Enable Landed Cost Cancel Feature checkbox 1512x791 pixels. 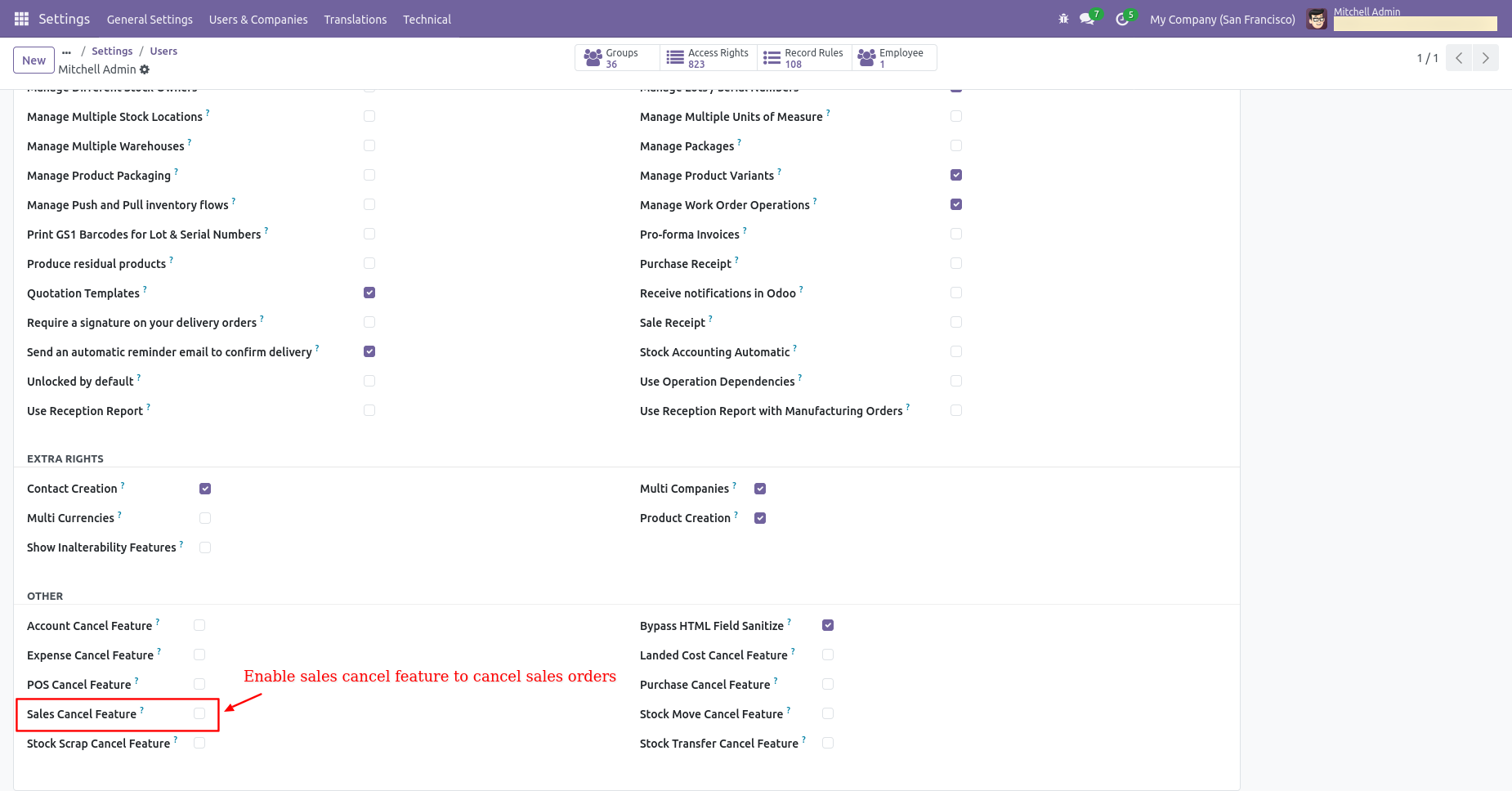click(828, 655)
